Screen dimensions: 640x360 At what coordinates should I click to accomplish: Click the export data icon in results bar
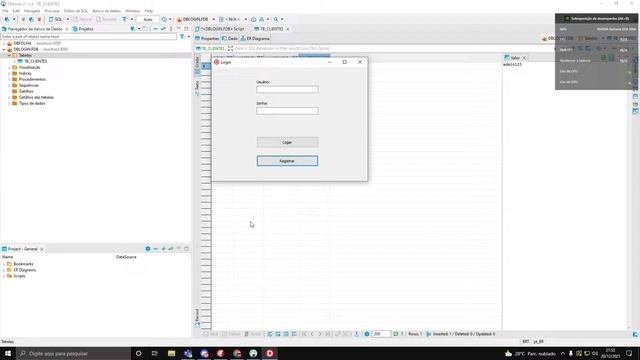pyautogui.click(x=356, y=334)
